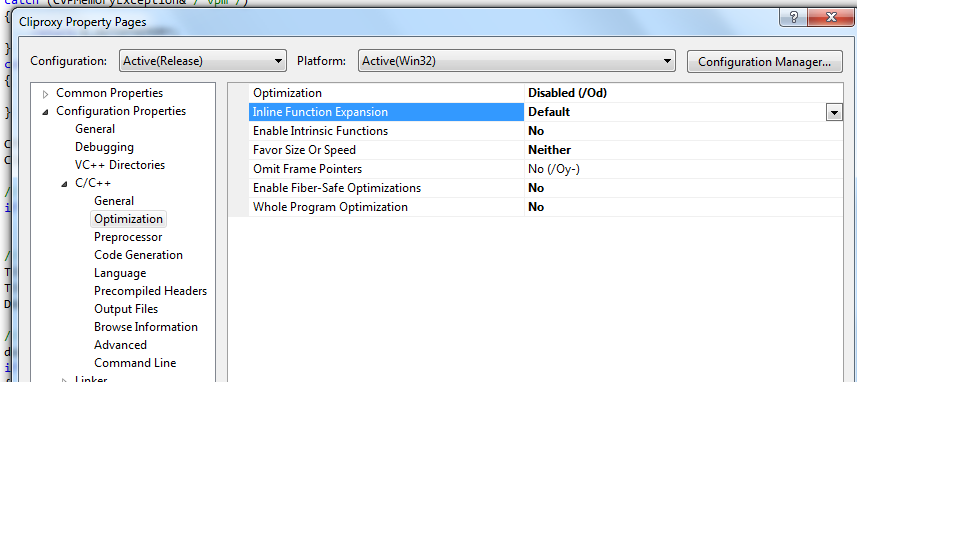Select the Output Files tree item
The width and height of the screenshot is (960, 540).
[126, 309]
